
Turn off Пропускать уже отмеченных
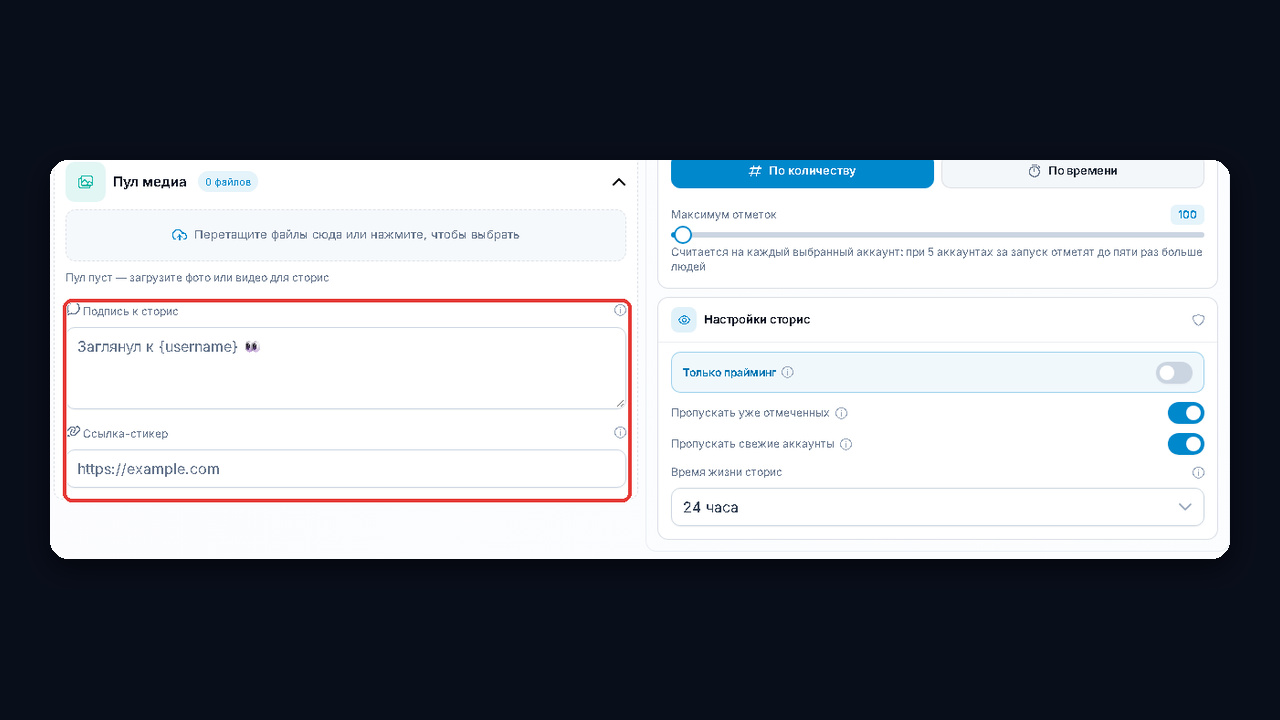coord(1186,413)
